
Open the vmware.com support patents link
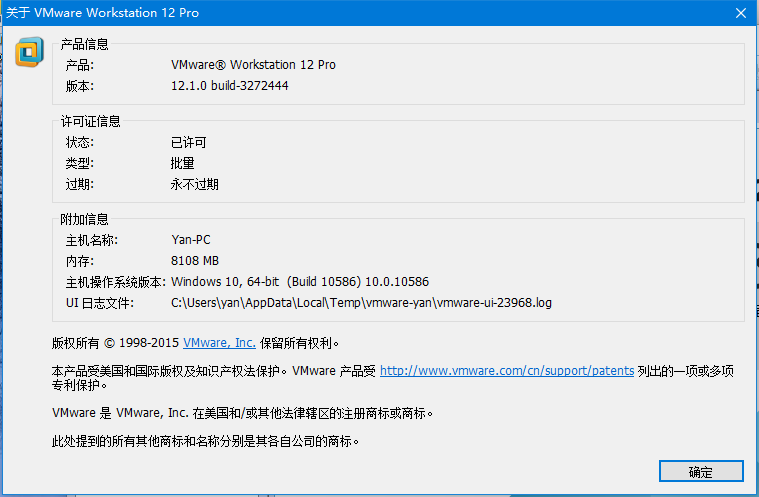point(507,371)
